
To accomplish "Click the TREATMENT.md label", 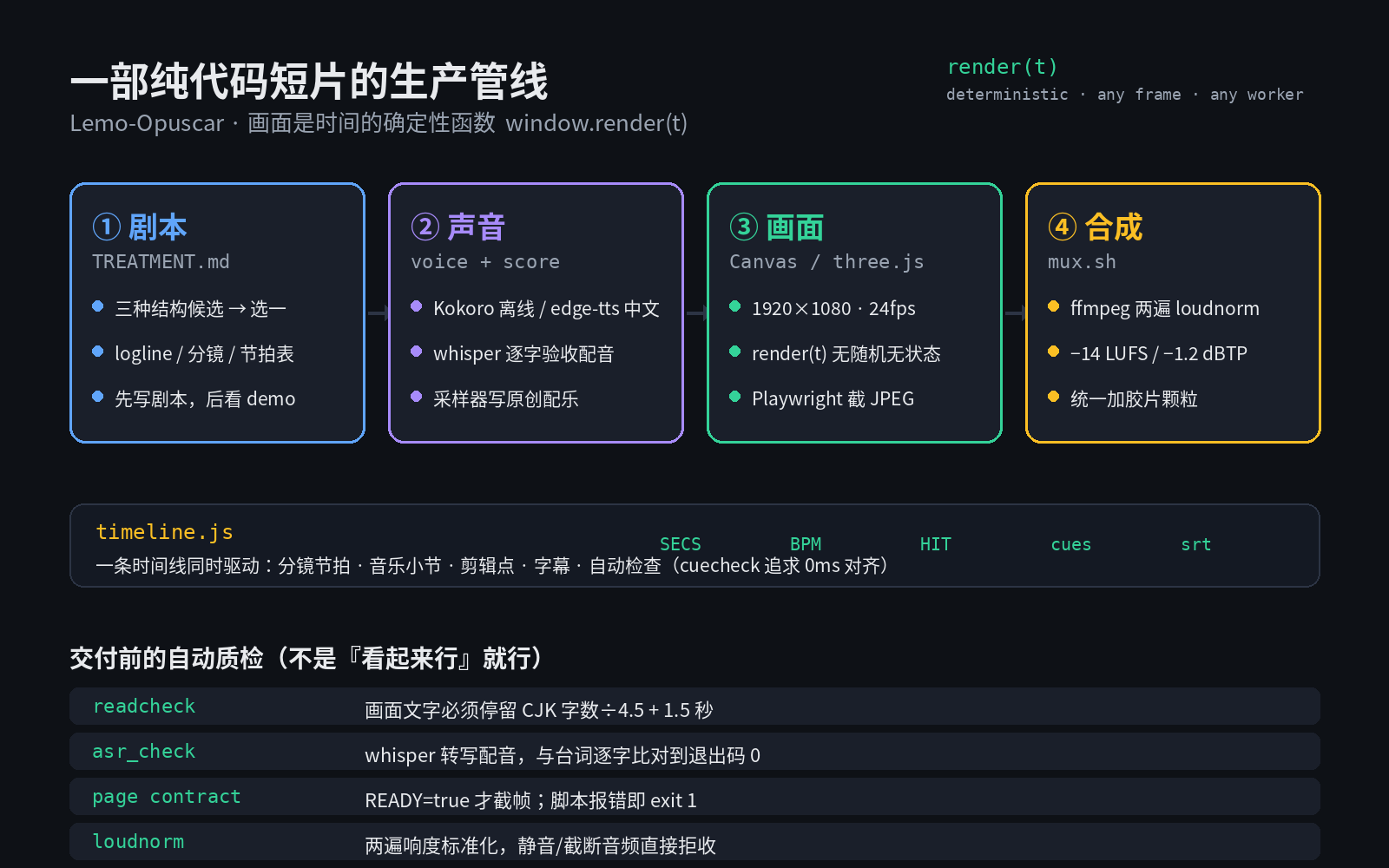I will [x=161, y=262].
